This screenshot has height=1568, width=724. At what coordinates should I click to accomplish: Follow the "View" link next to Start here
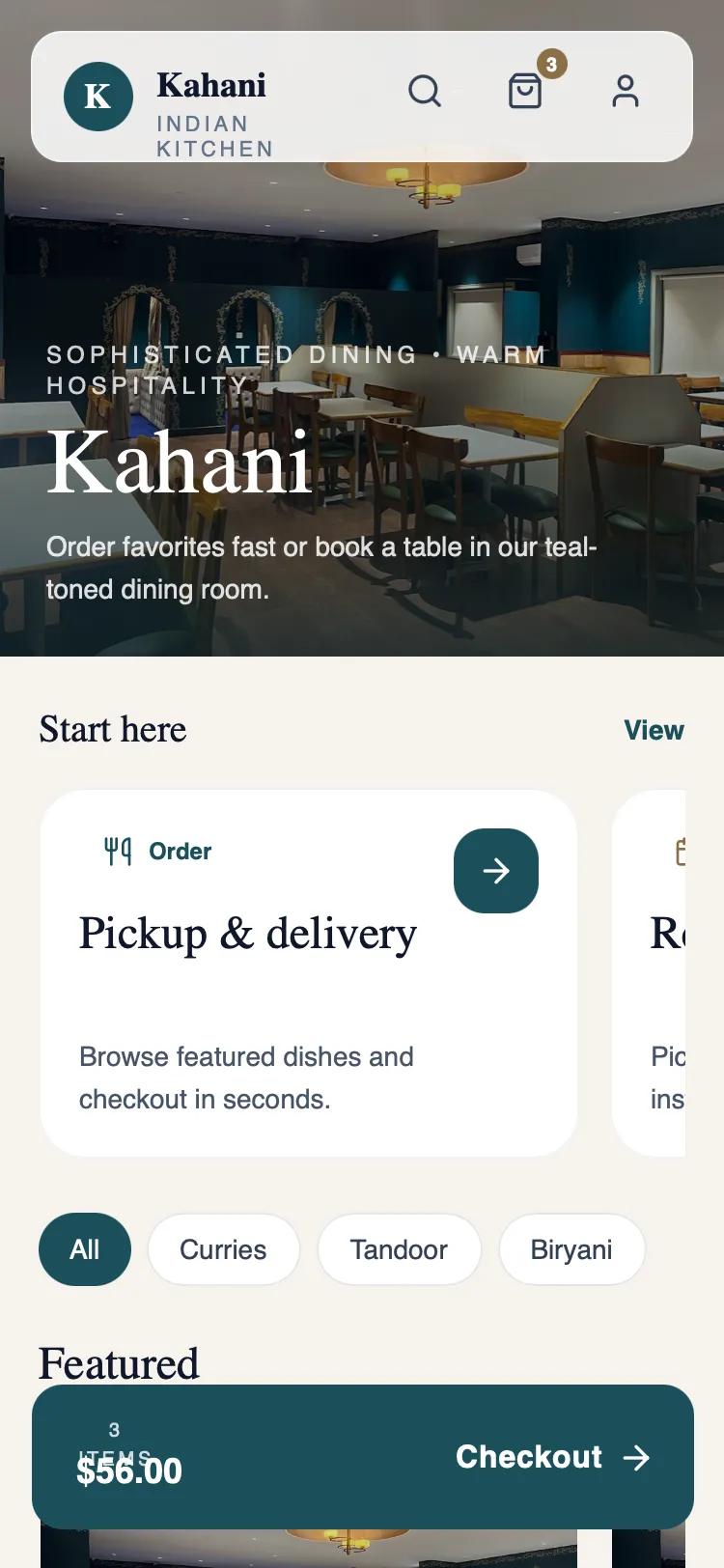[654, 731]
